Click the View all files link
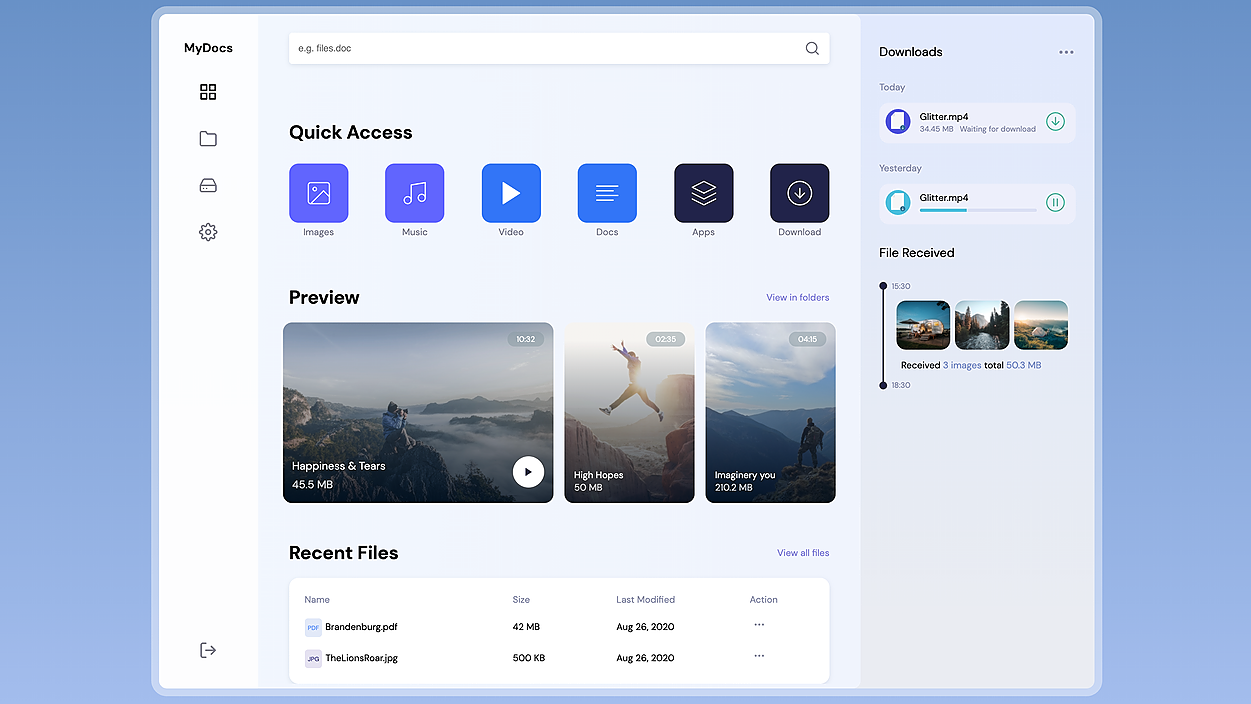1251x704 pixels. pos(802,552)
